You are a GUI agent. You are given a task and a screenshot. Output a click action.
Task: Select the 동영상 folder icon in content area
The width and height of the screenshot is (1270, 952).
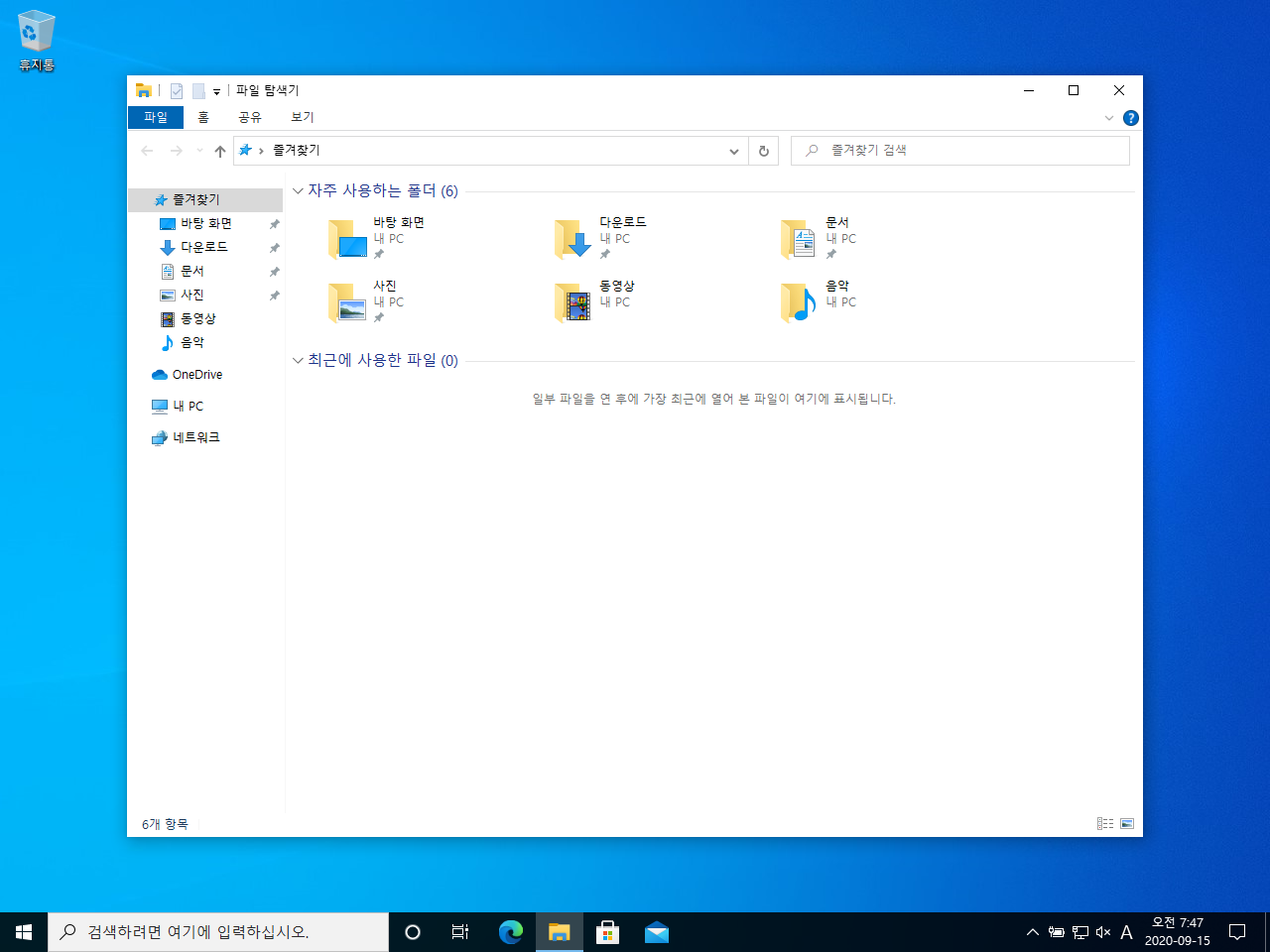(573, 302)
